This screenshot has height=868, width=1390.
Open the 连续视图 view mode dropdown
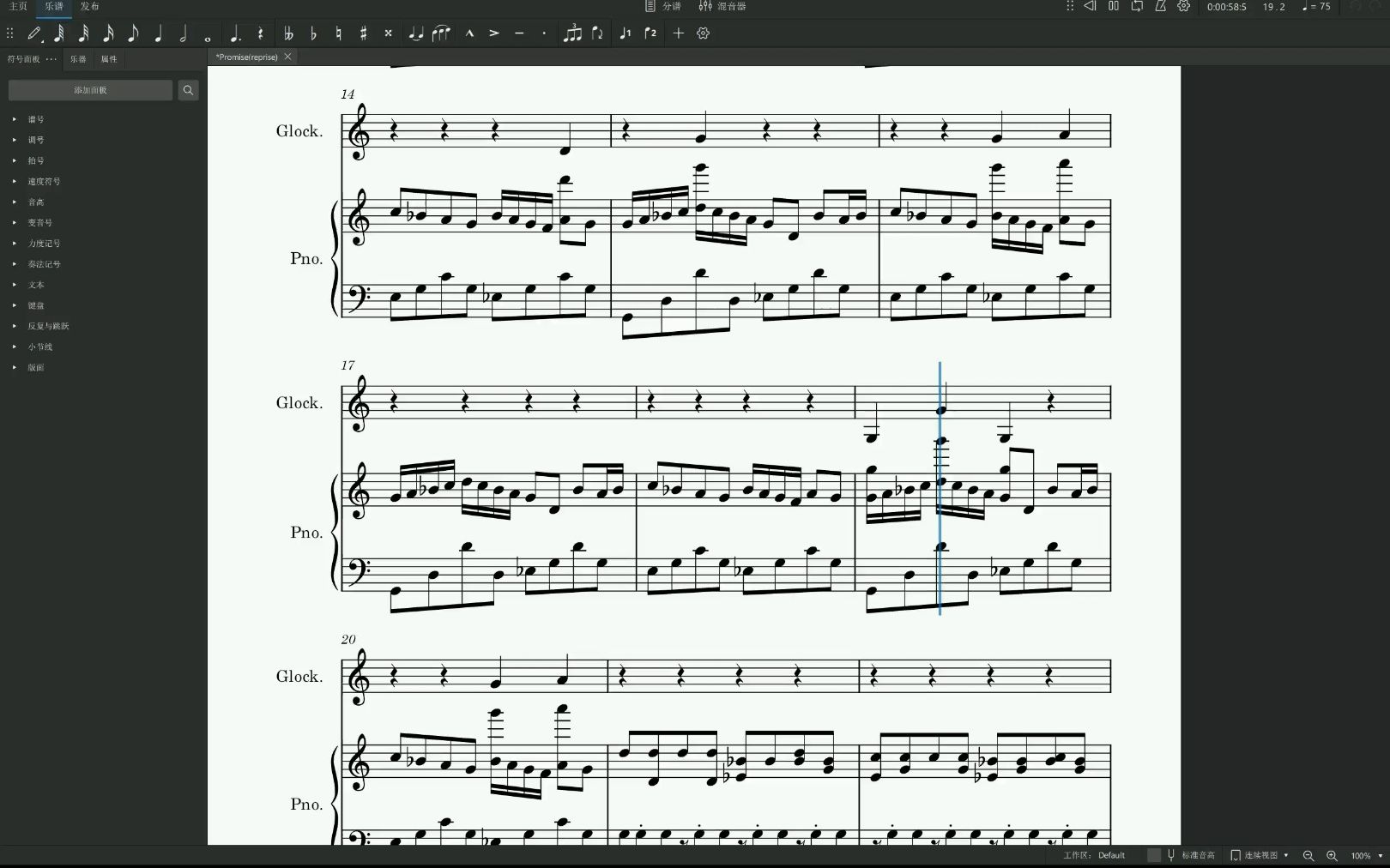tap(1260, 855)
